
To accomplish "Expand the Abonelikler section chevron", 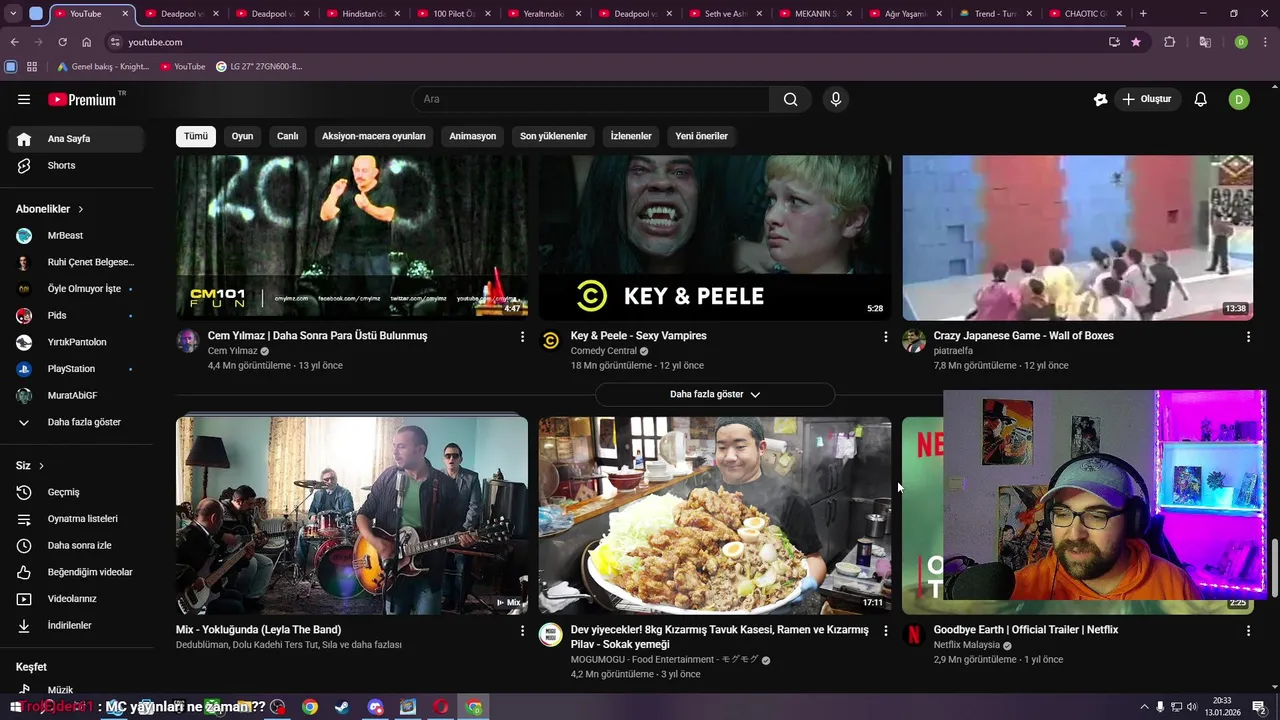I will tap(81, 209).
